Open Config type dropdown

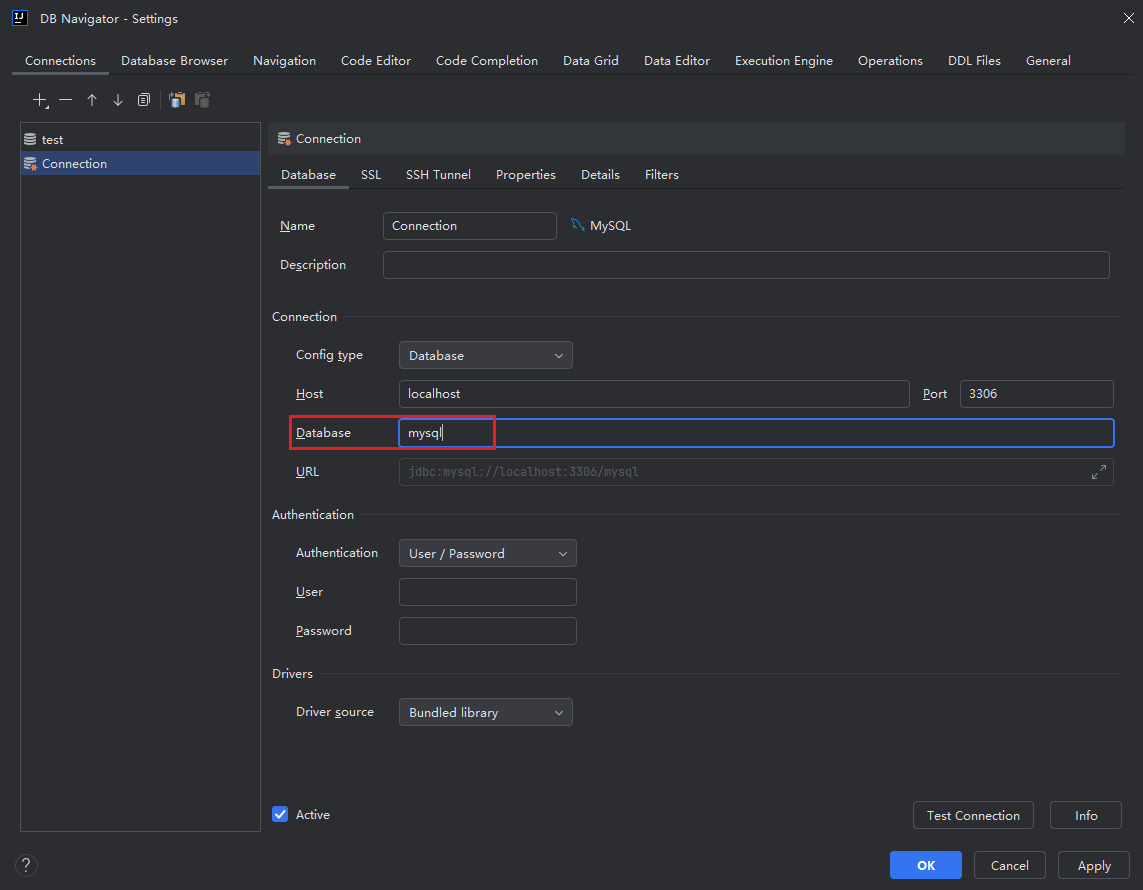point(485,355)
